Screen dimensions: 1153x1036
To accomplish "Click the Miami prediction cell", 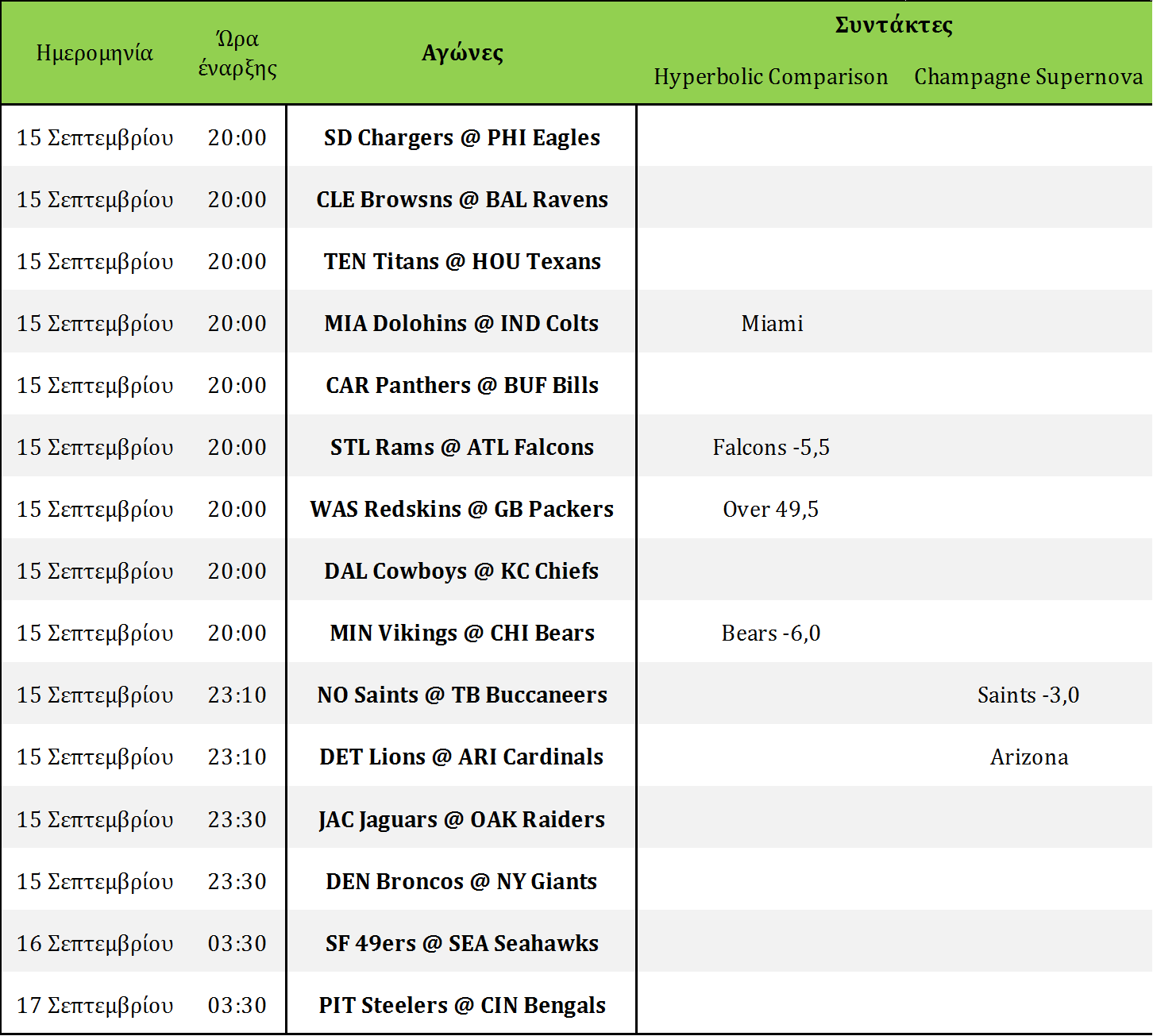I will coord(772,323).
